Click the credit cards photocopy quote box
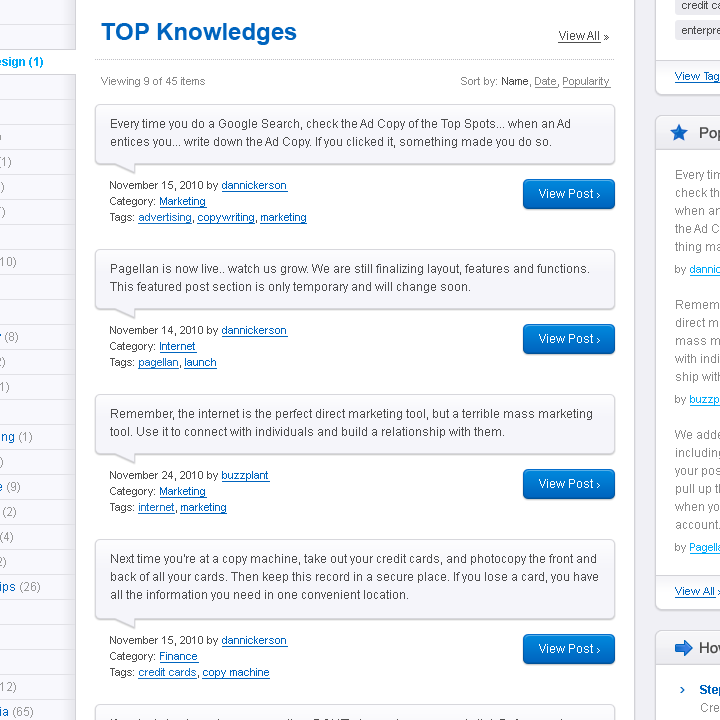The image size is (720, 720). [x=354, y=579]
